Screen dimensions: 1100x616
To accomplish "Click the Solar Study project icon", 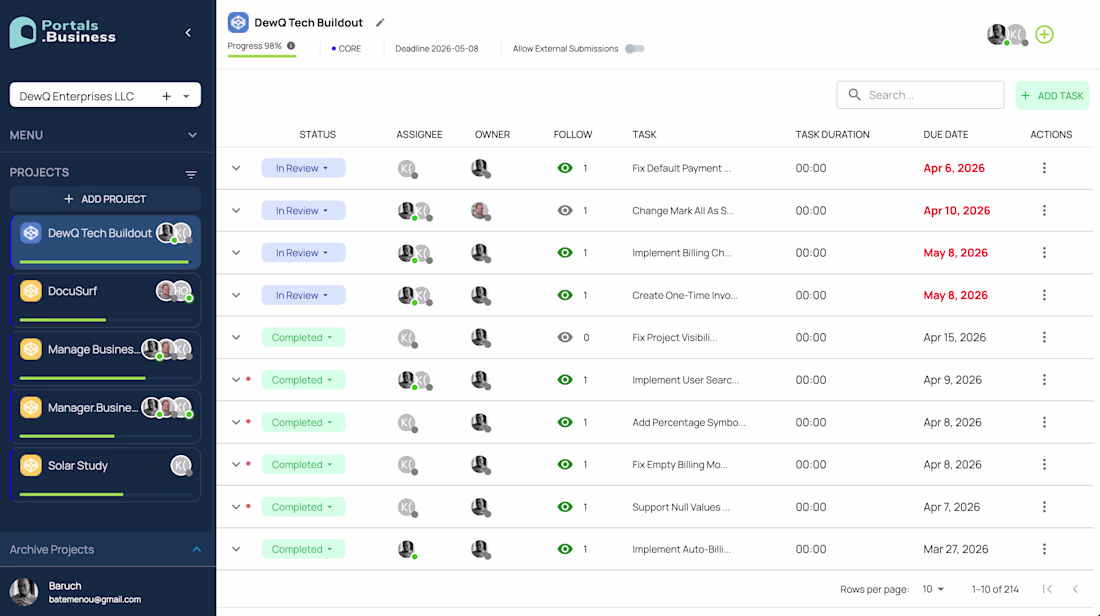I will tap(31, 465).
